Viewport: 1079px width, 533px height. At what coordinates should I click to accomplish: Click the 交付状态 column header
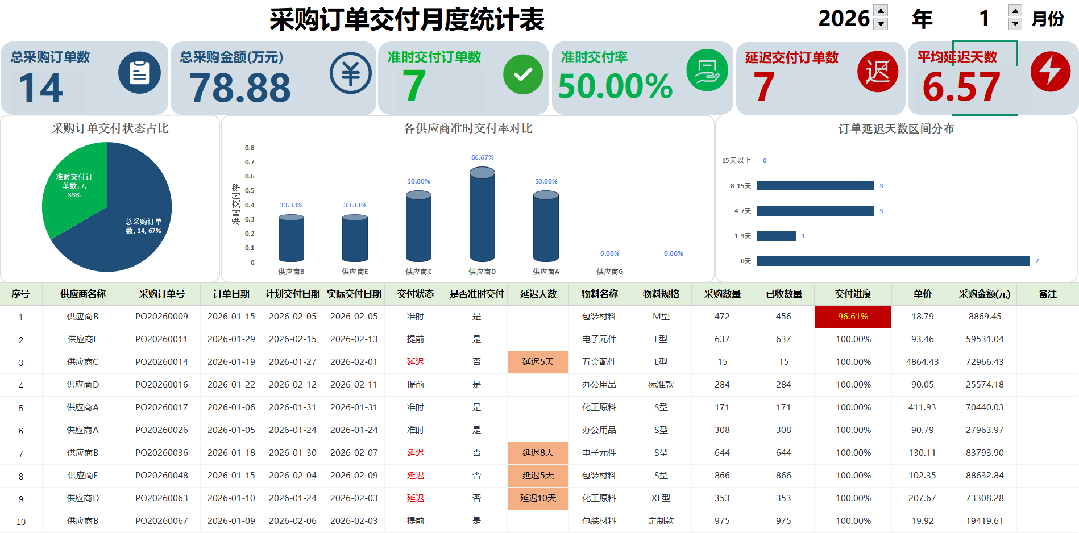[416, 294]
